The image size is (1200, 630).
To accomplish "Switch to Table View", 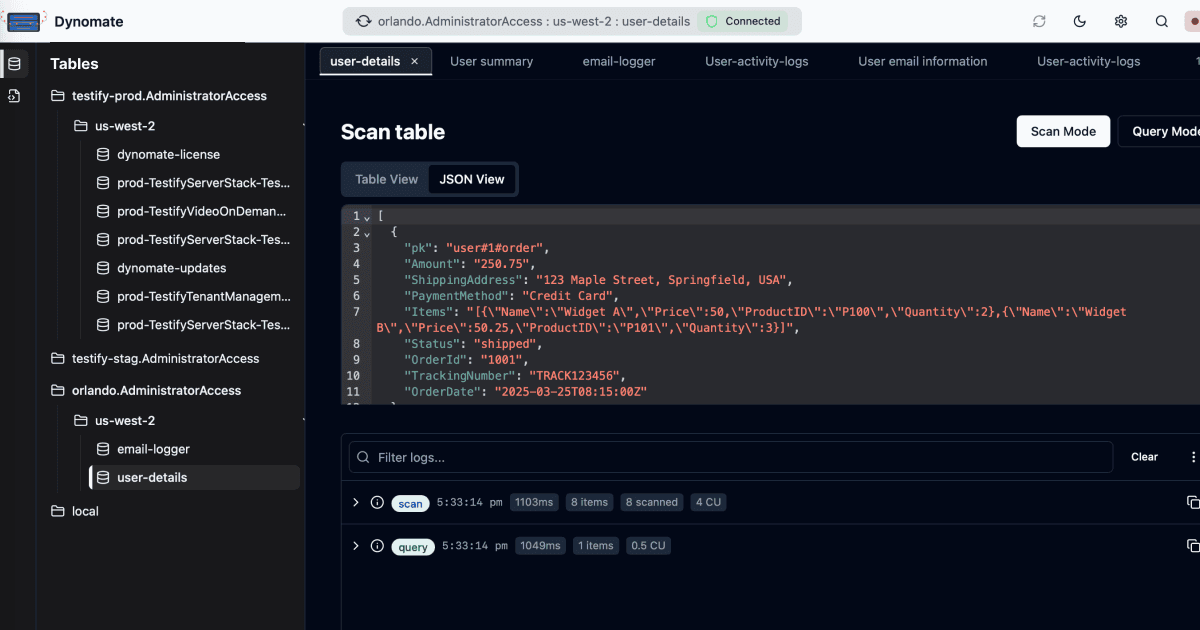I will pos(386,179).
